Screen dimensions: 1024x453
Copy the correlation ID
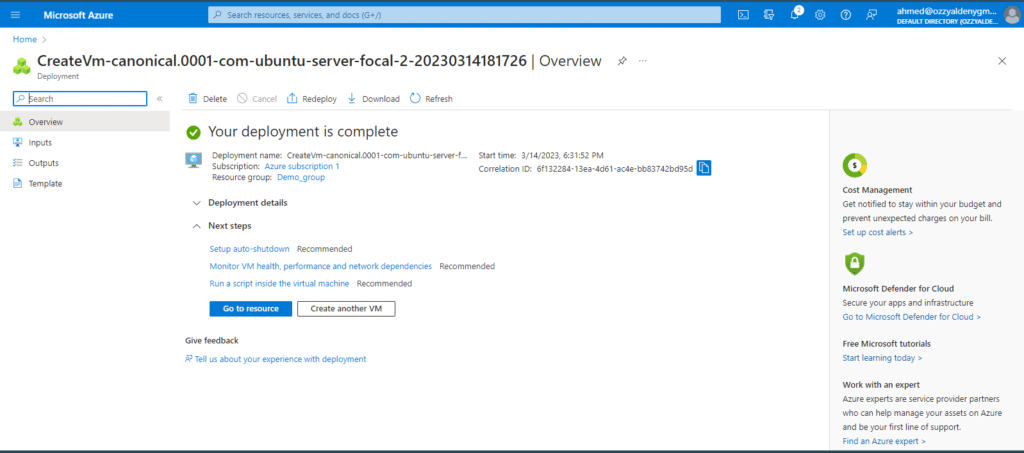[x=703, y=168]
